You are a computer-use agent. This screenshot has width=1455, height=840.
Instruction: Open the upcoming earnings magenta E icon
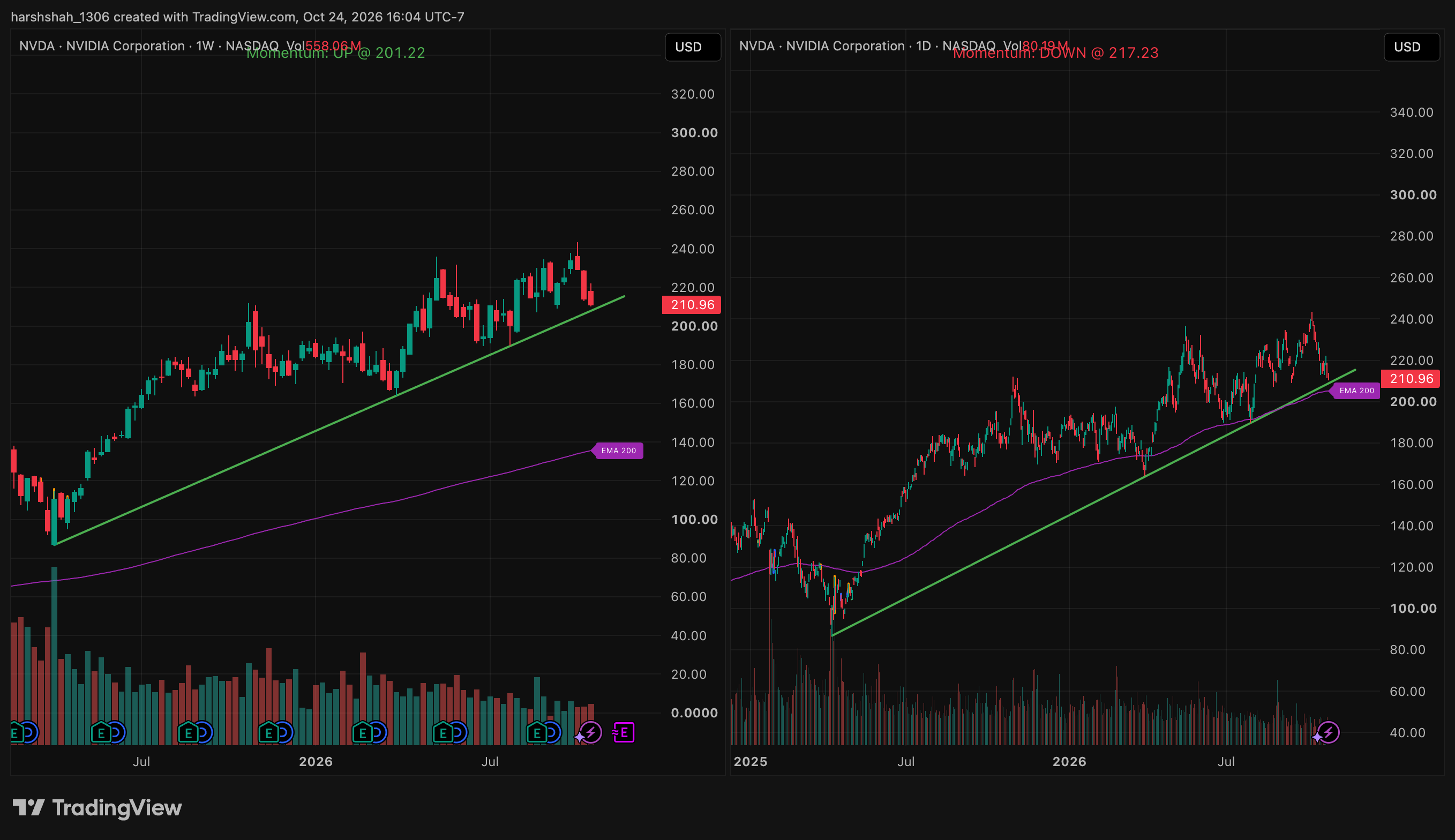[624, 733]
